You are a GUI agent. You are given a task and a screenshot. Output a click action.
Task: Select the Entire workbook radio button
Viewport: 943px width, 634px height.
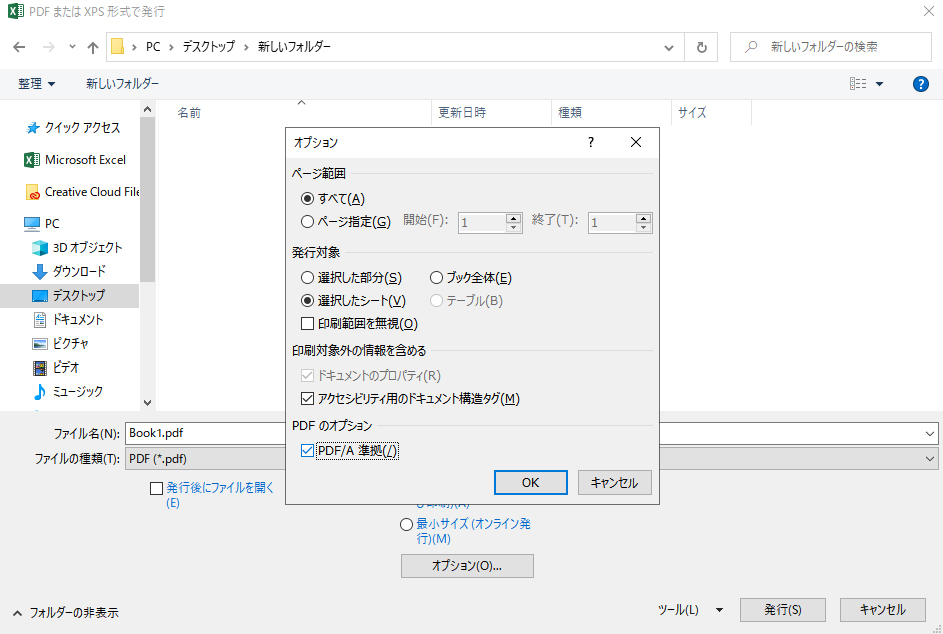437,278
